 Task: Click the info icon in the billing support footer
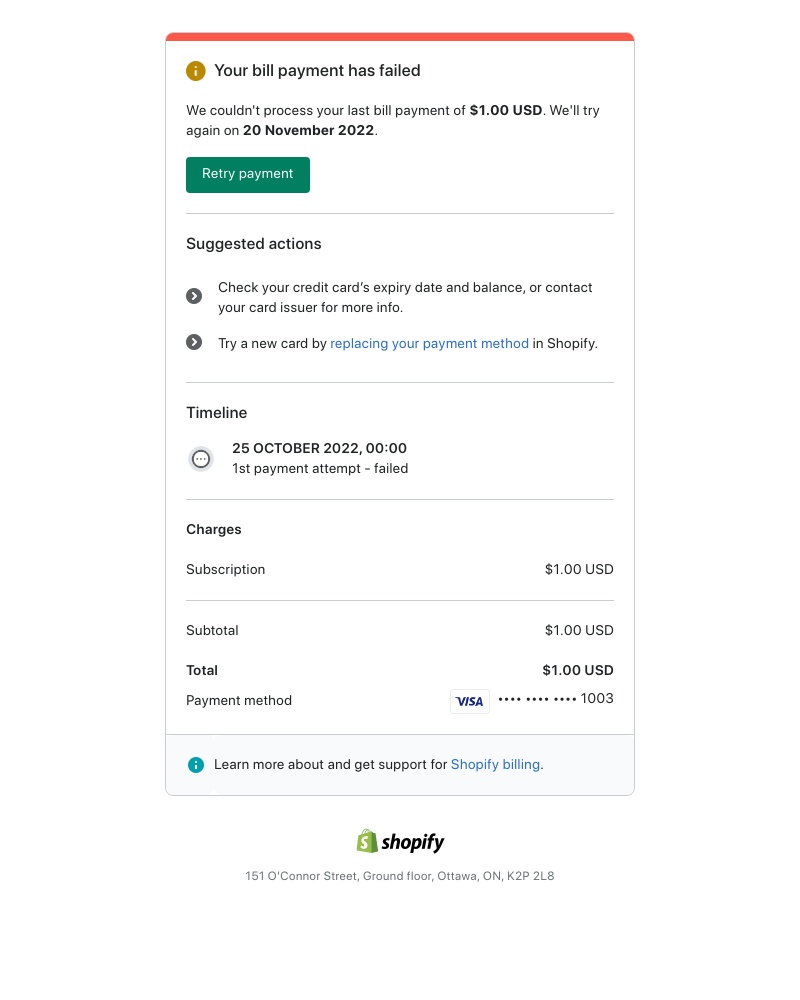coord(196,764)
